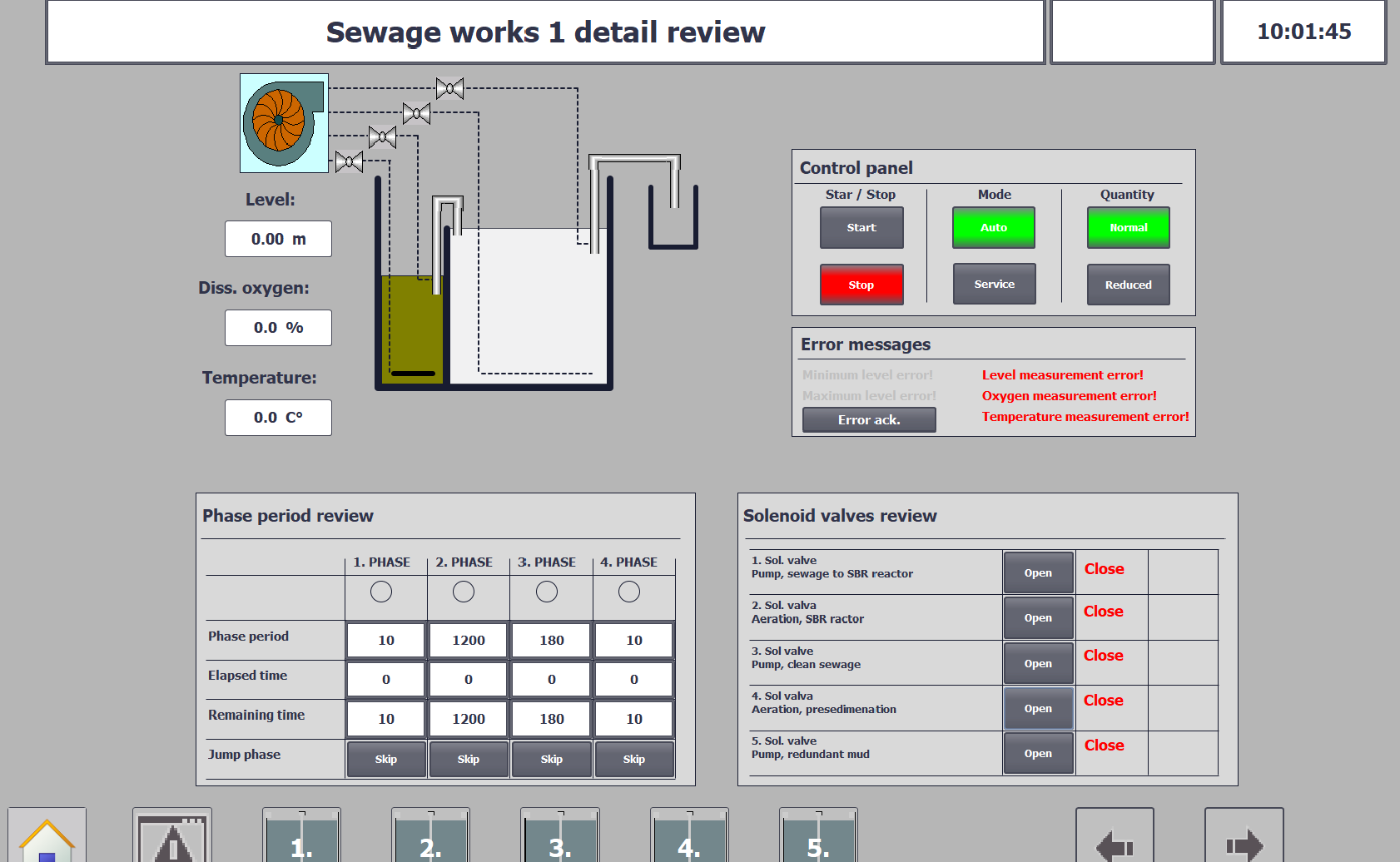Switch Mode to Service

click(x=994, y=285)
